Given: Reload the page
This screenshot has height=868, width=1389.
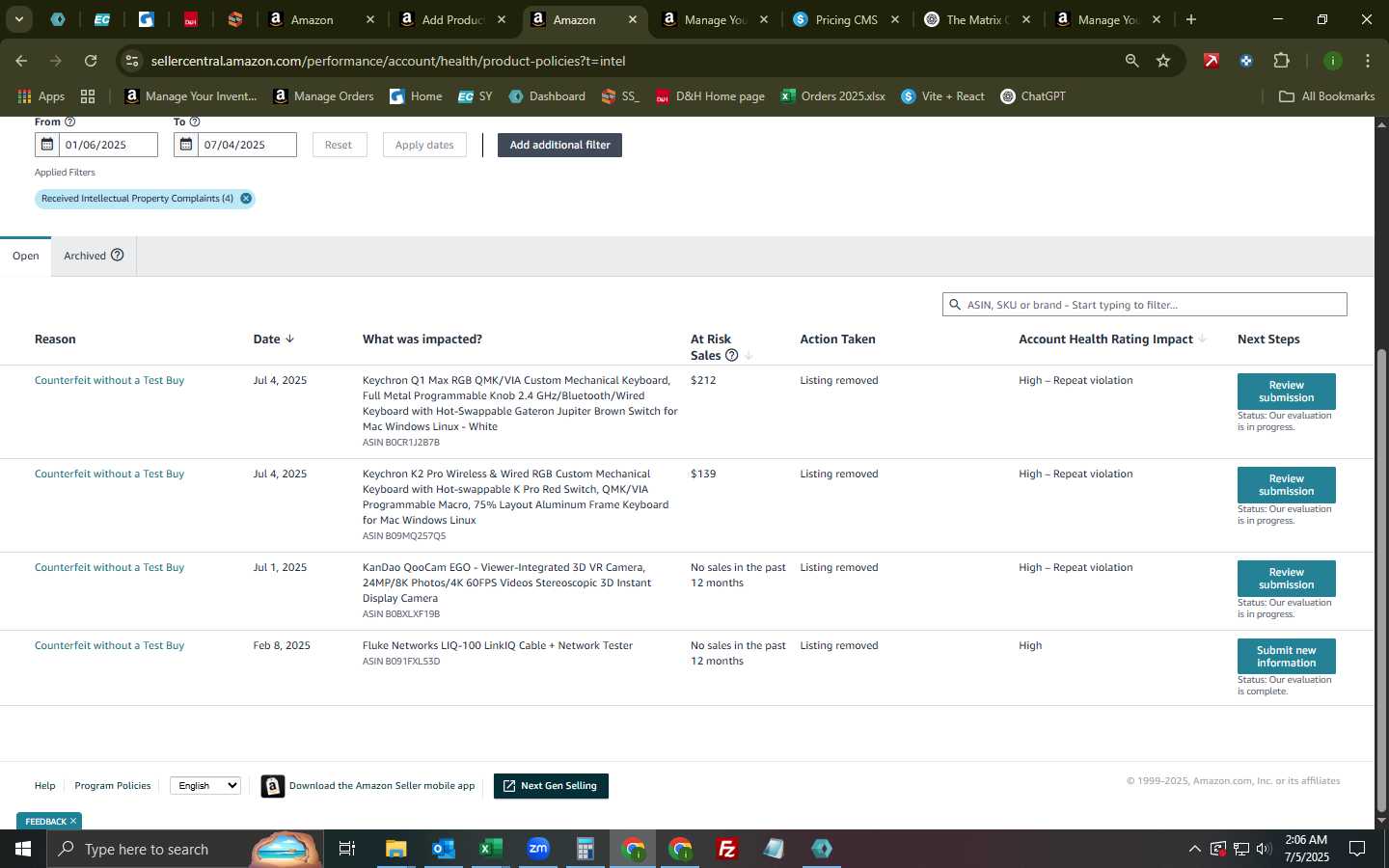Looking at the screenshot, I should [x=91, y=61].
